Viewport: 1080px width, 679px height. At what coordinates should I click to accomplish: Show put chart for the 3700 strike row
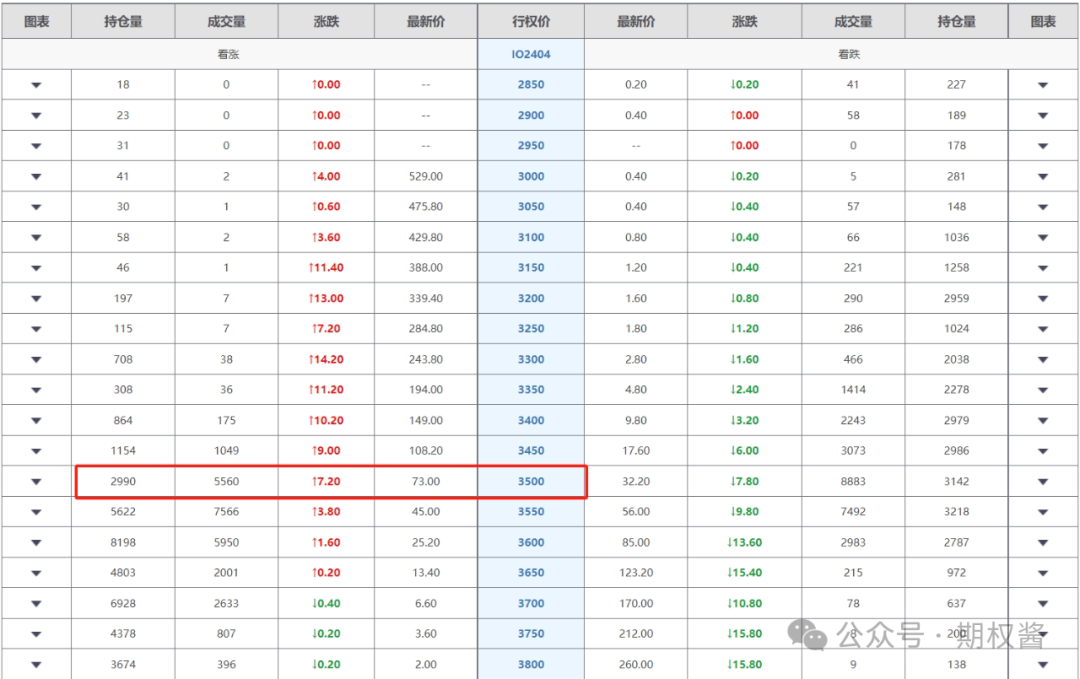[x=1043, y=604]
